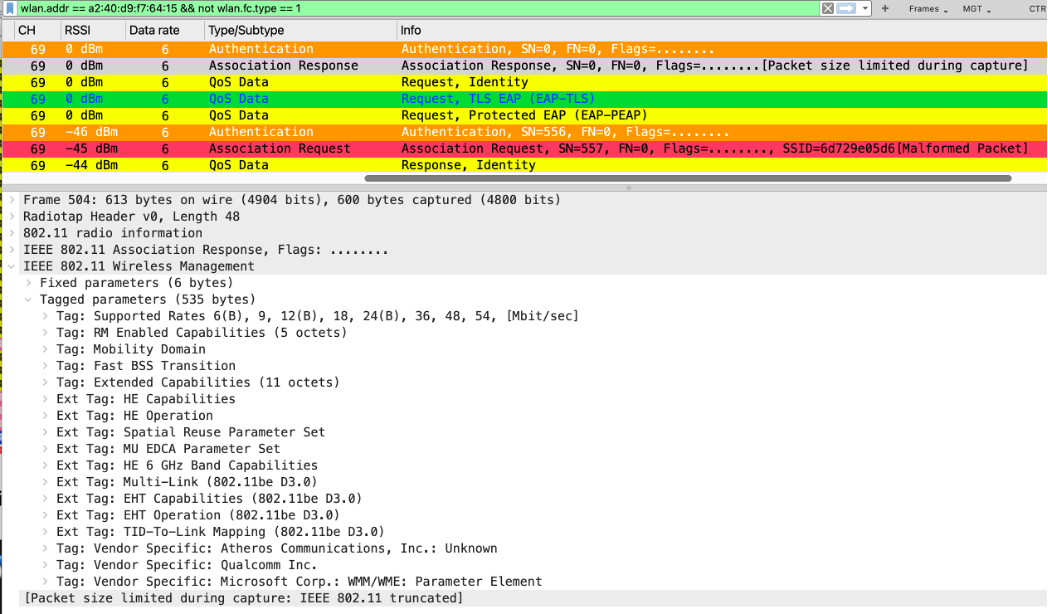The image size is (1048, 614).
Task: Click the CTR filter button
Action: point(1036,9)
